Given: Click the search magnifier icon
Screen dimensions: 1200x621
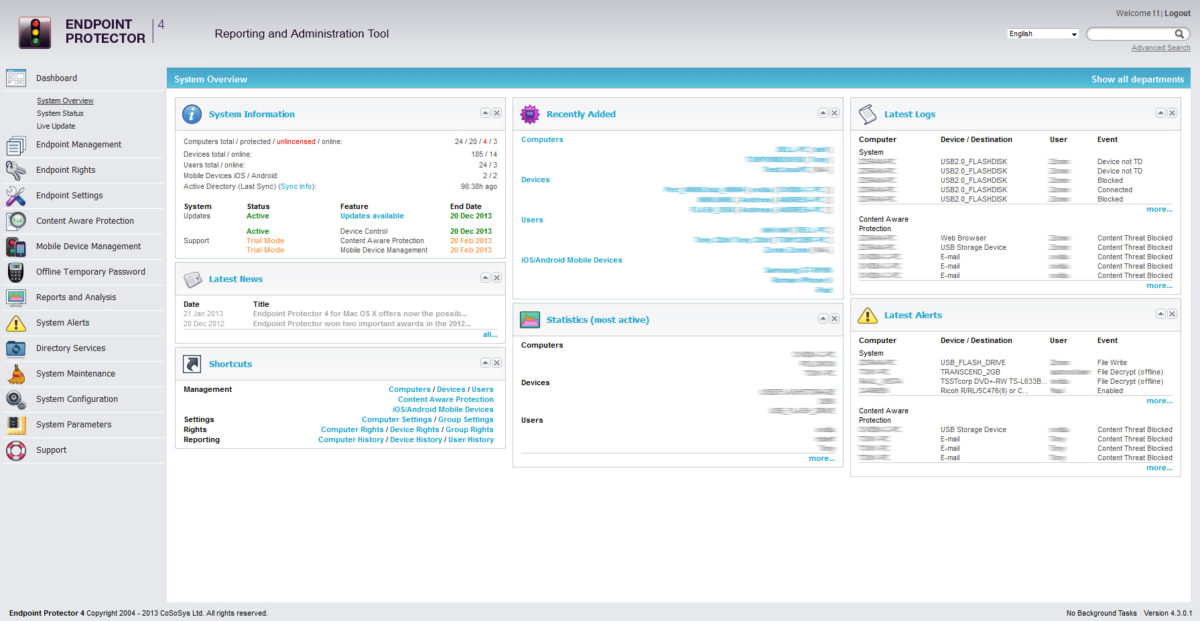Looking at the screenshot, I should pyautogui.click(x=1181, y=34).
